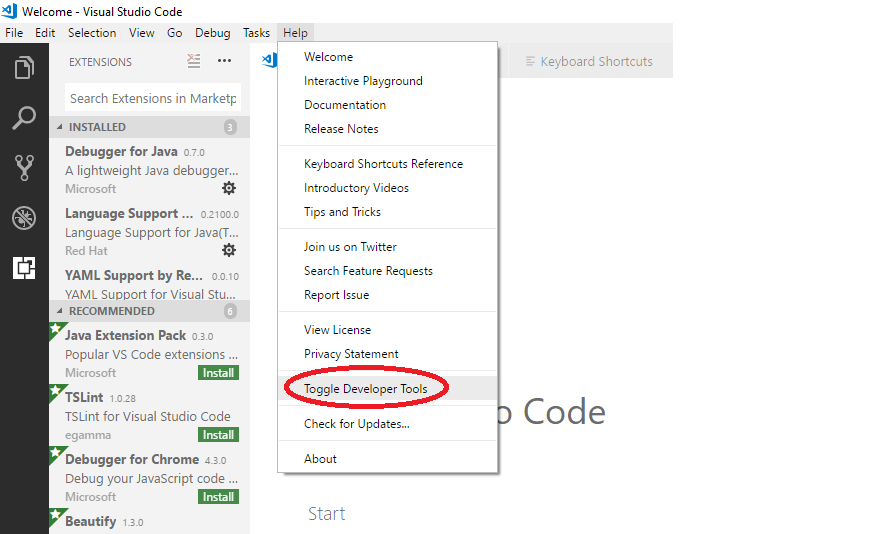Clear extensions search results icon

coord(194,61)
